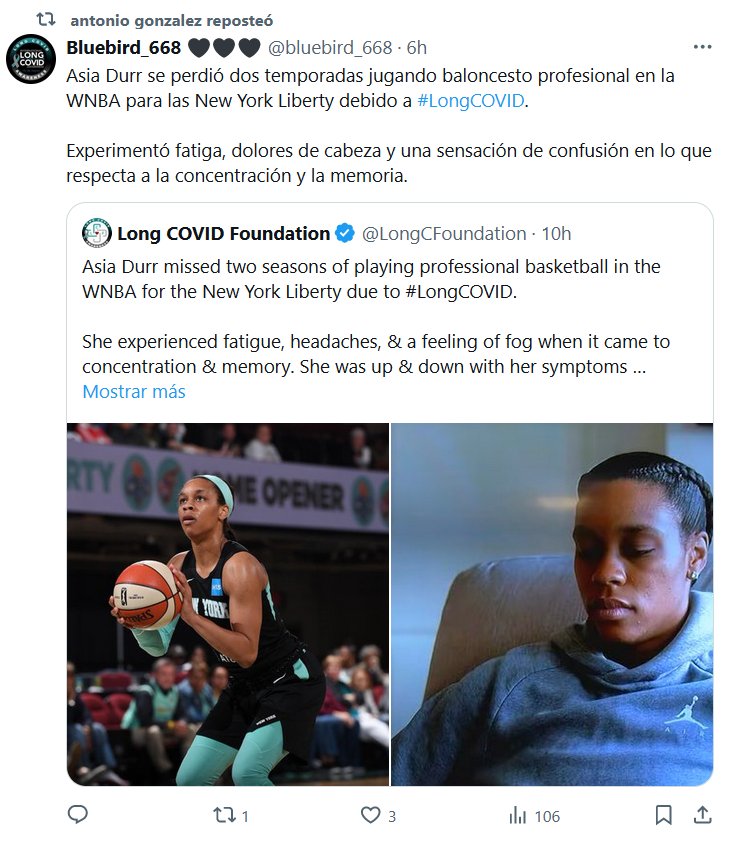Click the blue verified badge
Image resolution: width=734 pixels, height=842 pixels.
pyautogui.click(x=345, y=233)
